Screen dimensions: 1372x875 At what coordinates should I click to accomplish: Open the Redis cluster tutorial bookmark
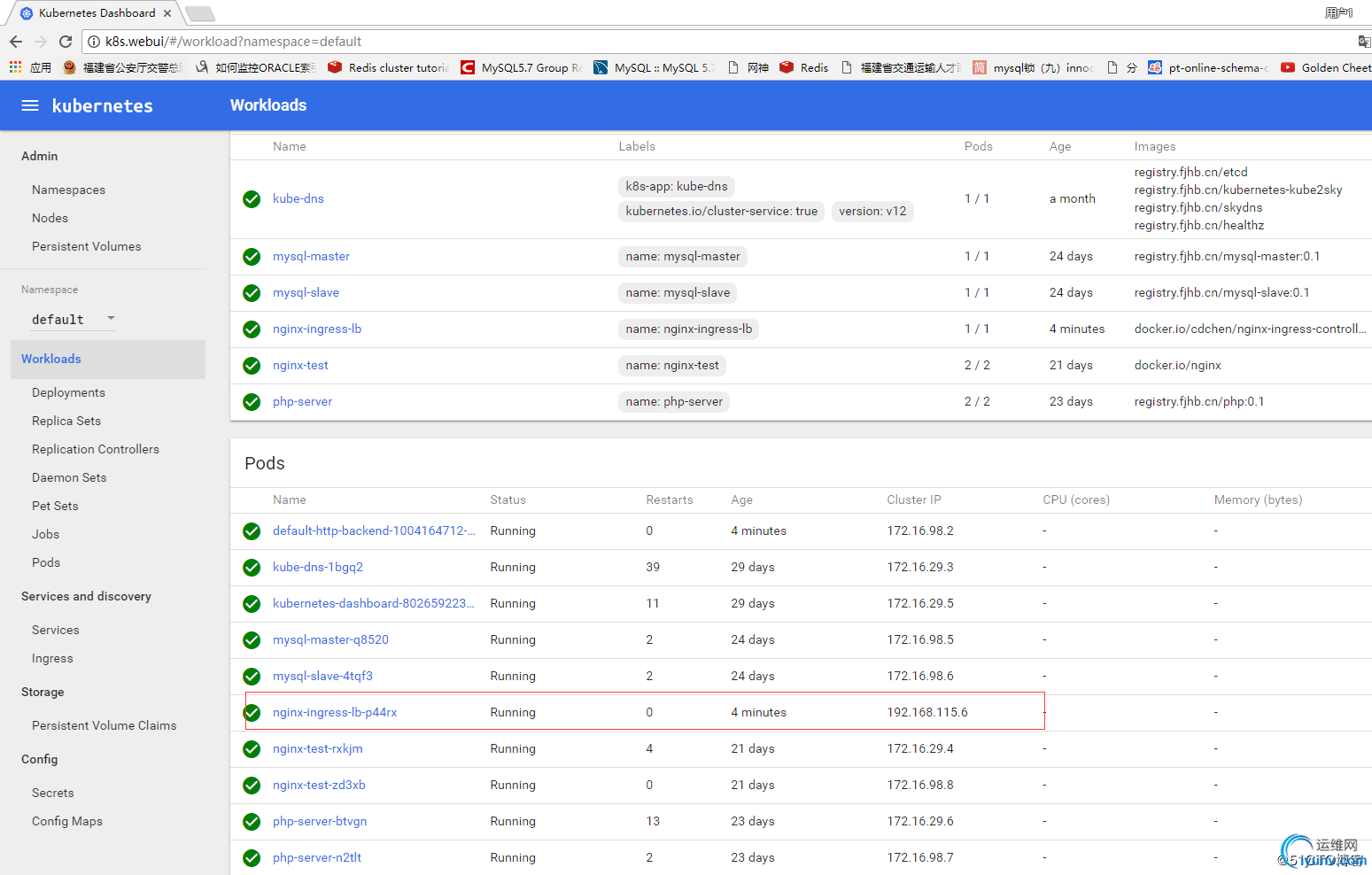click(389, 67)
